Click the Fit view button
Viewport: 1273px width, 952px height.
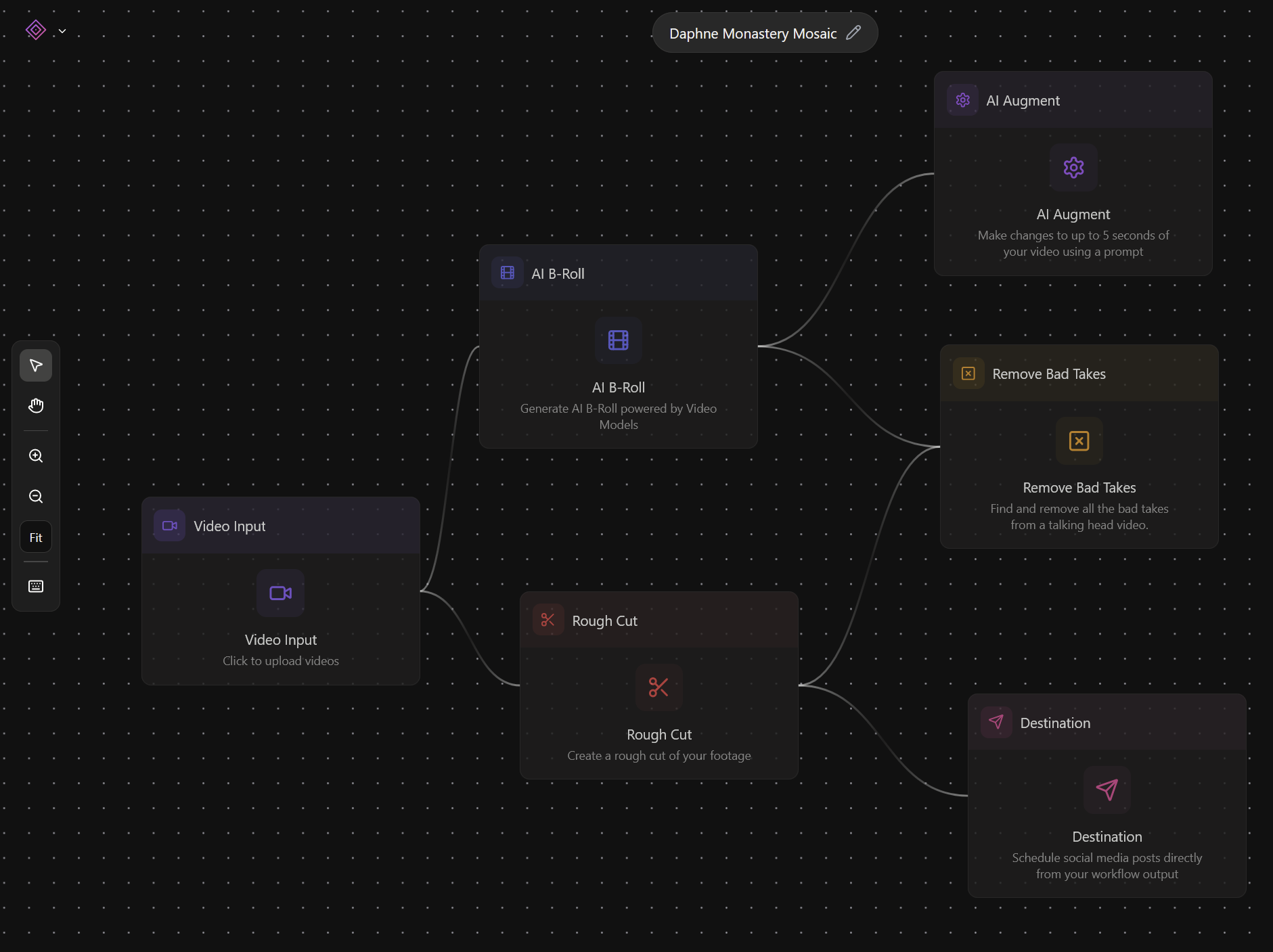pyautogui.click(x=36, y=537)
